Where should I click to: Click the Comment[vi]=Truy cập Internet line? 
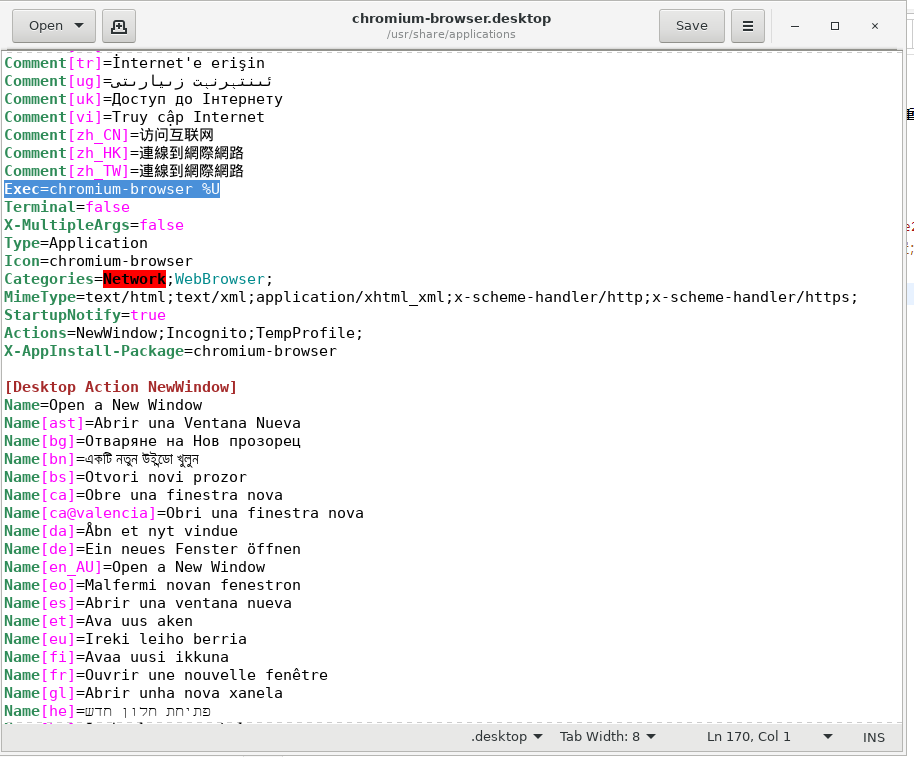coord(135,117)
